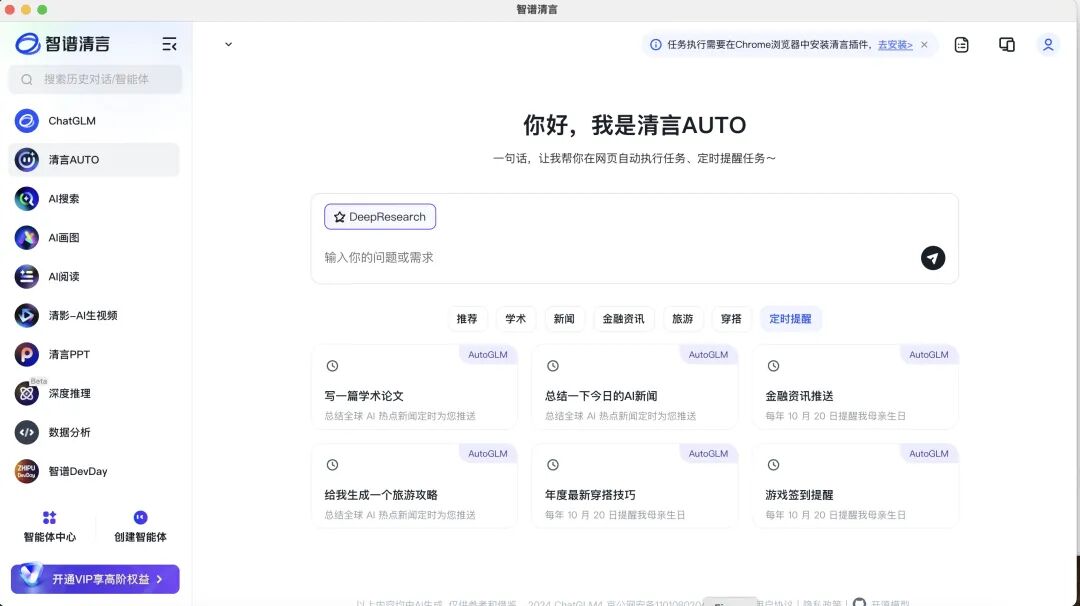Choose the 总结一下今日的AI新闻 card

635,388
